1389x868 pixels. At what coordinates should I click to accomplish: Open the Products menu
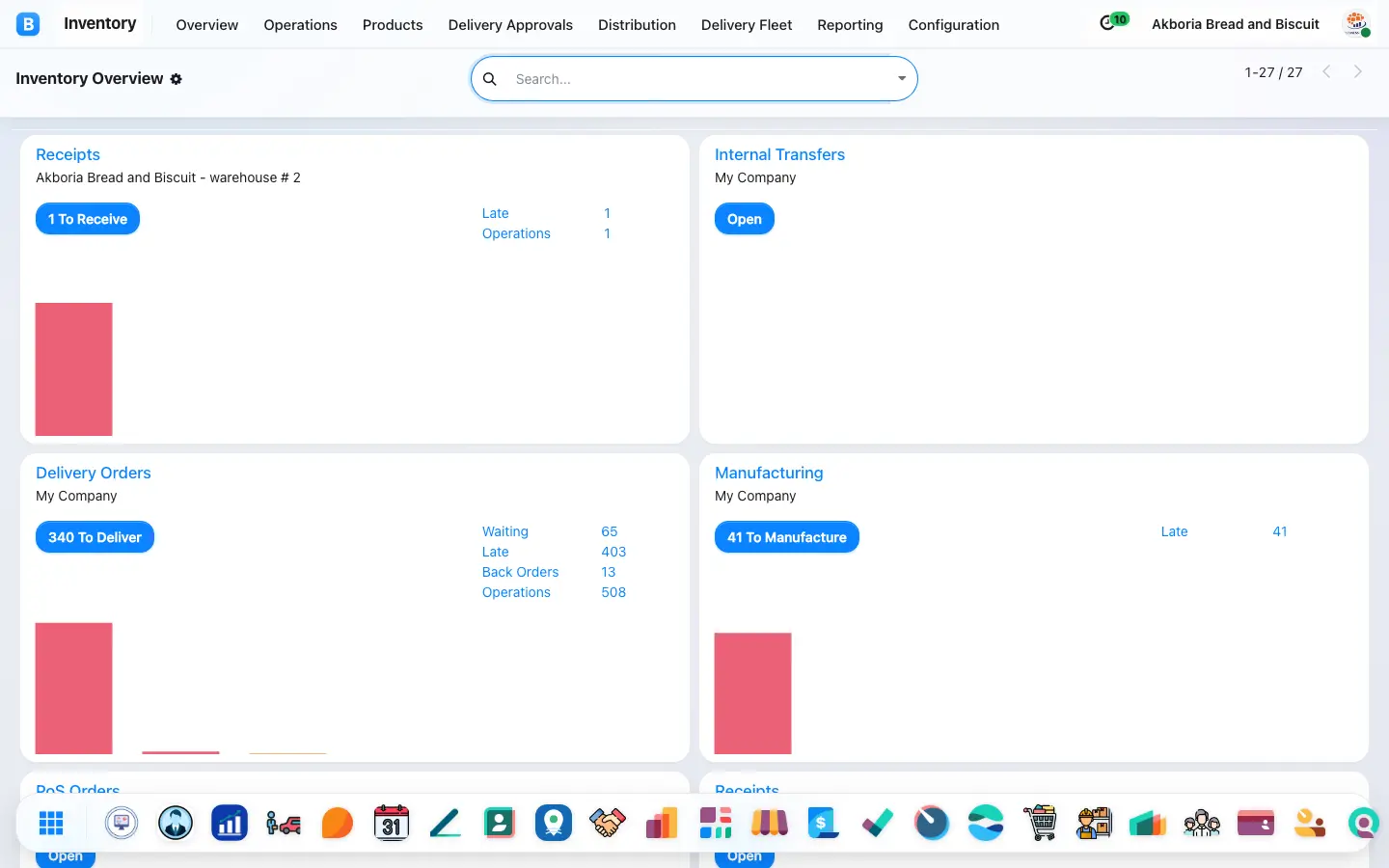click(393, 25)
